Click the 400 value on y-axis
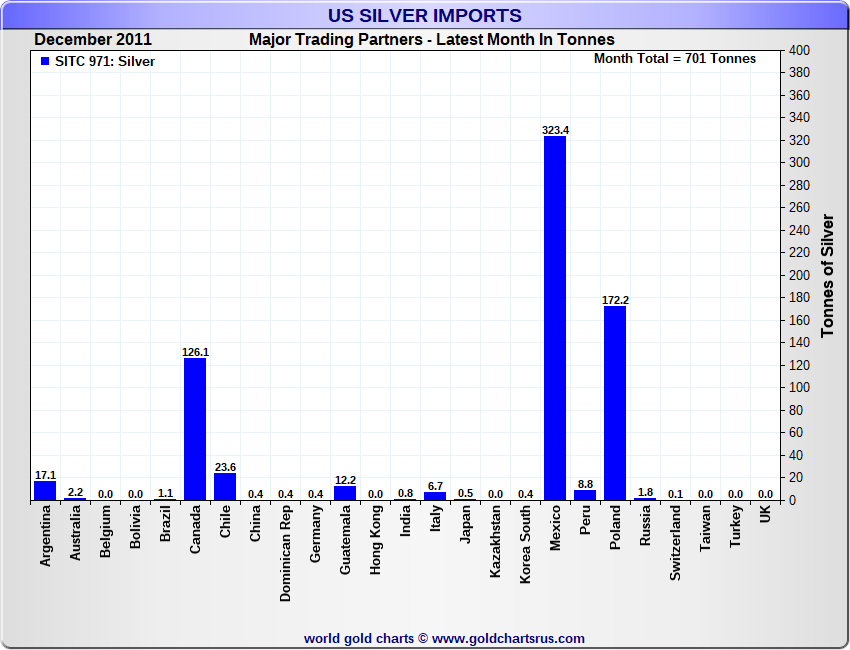The width and height of the screenshot is (850, 650). click(799, 50)
